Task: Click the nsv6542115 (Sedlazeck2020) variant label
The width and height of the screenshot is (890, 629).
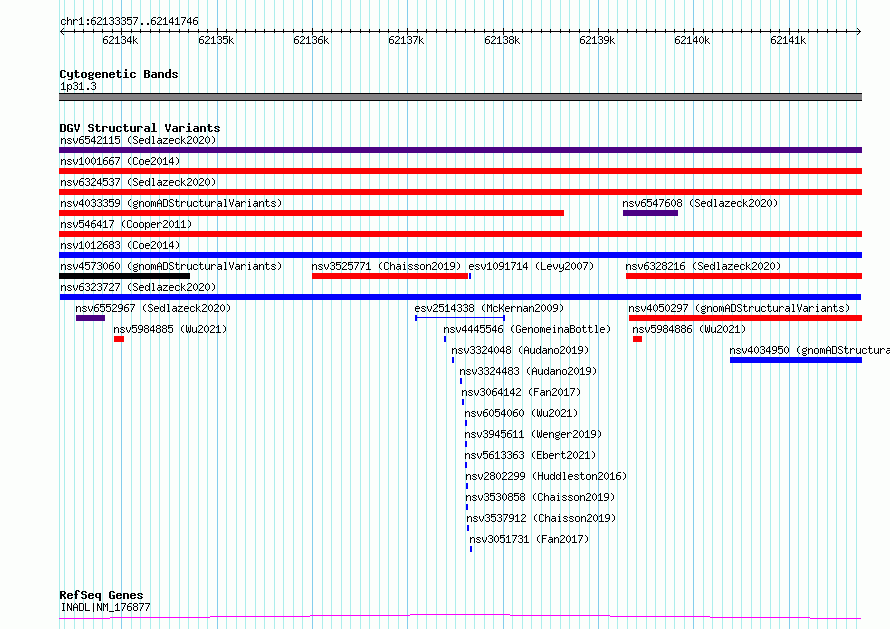Action: [138, 140]
